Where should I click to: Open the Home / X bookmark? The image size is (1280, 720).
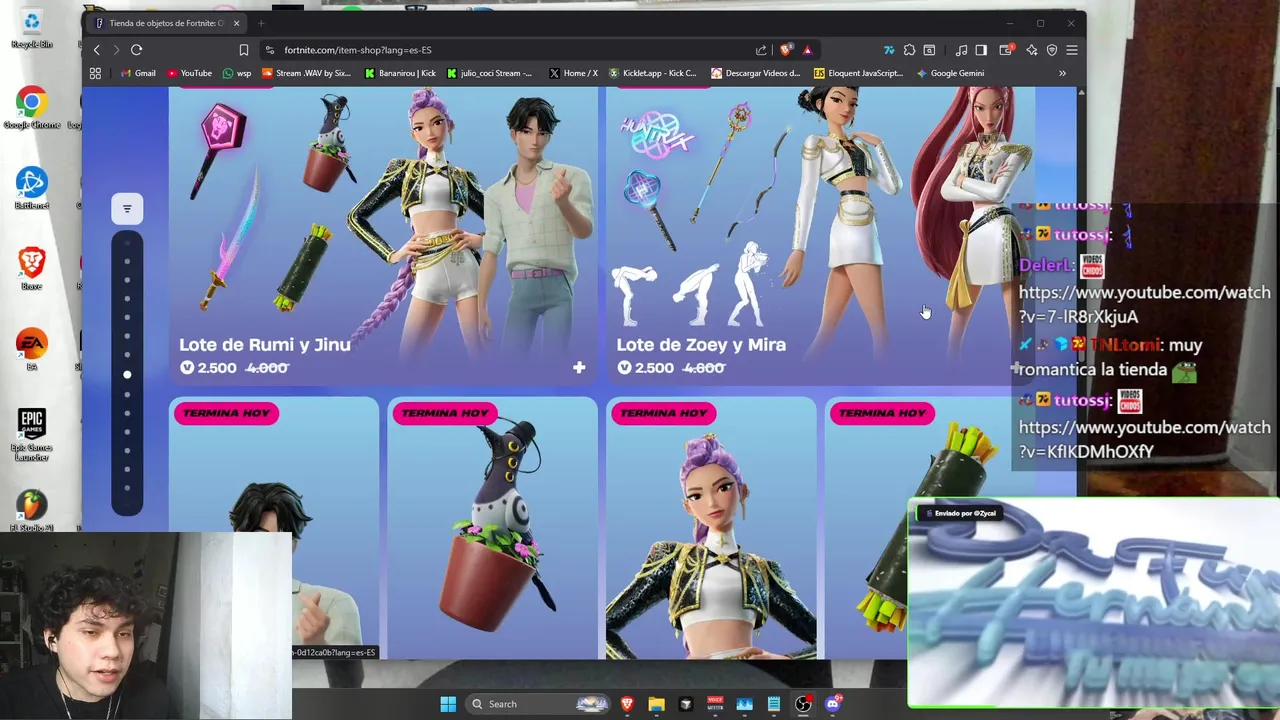coord(573,73)
